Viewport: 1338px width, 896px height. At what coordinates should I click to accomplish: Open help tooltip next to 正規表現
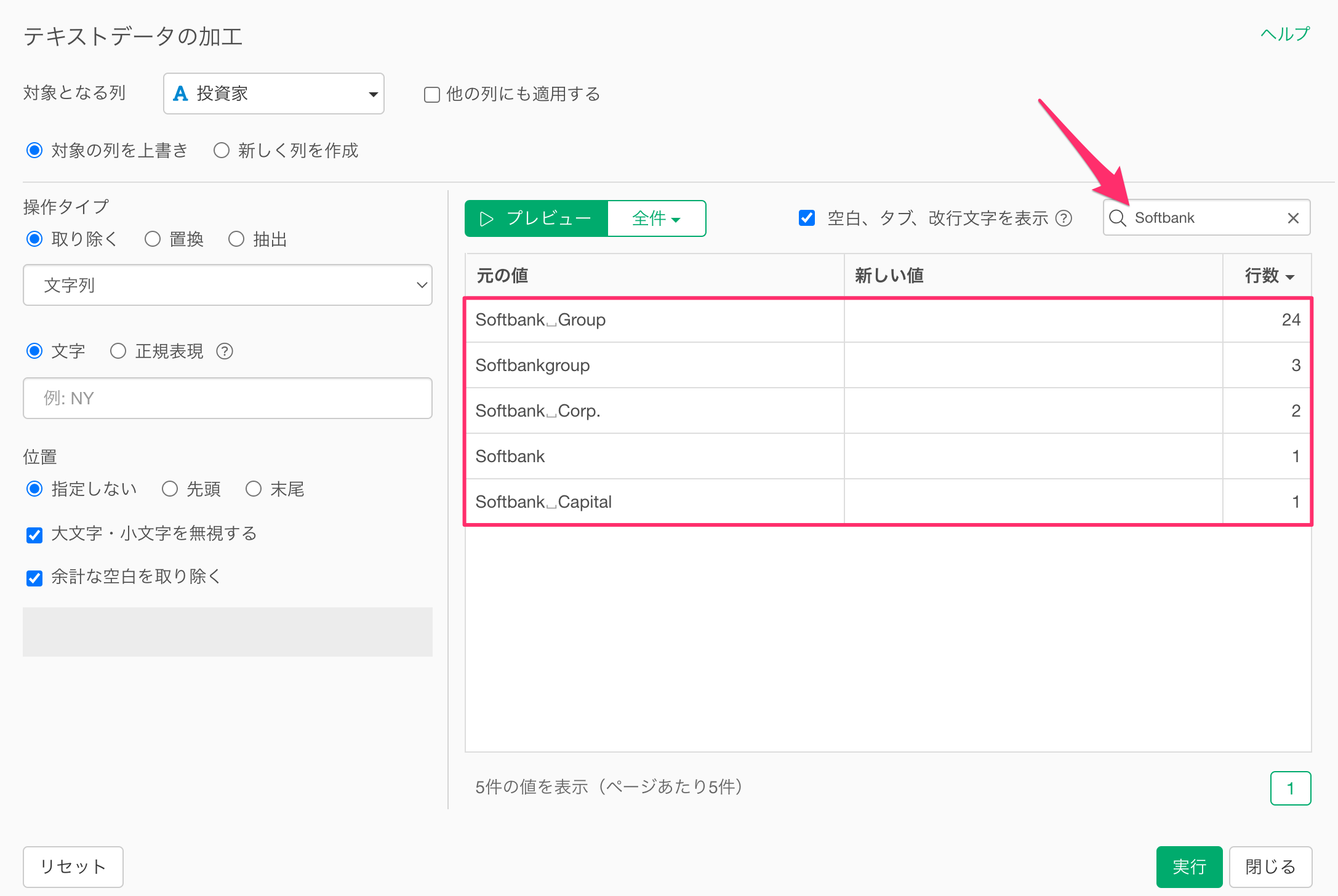(225, 351)
